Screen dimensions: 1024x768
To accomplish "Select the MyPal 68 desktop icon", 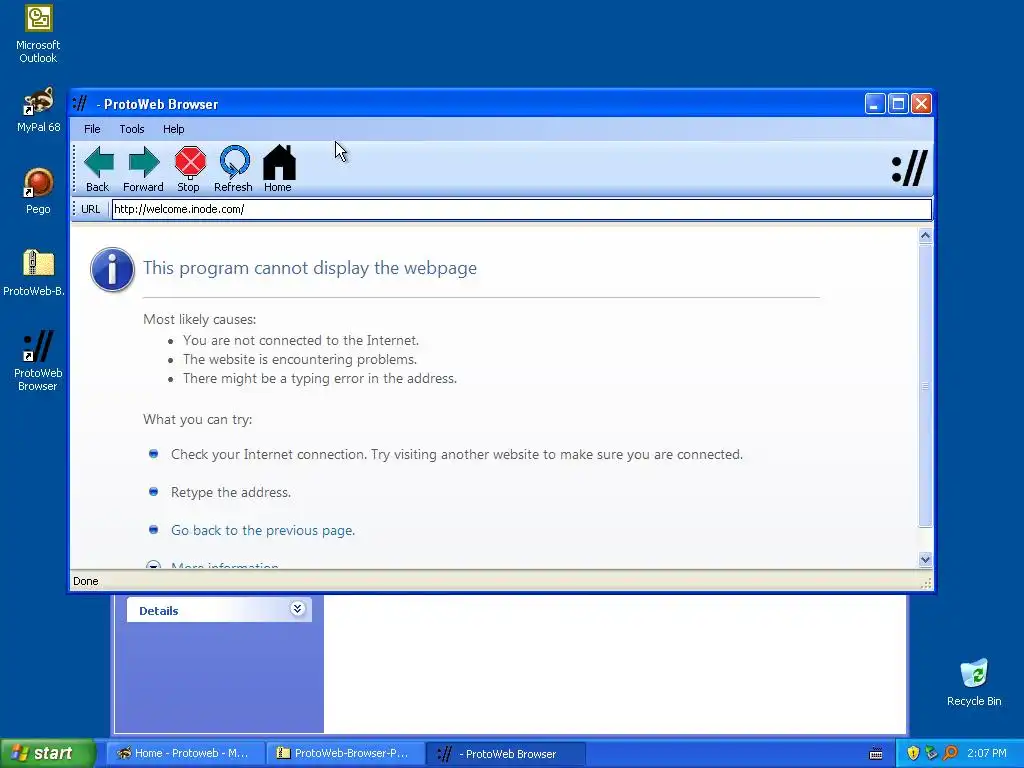I will coord(39,110).
